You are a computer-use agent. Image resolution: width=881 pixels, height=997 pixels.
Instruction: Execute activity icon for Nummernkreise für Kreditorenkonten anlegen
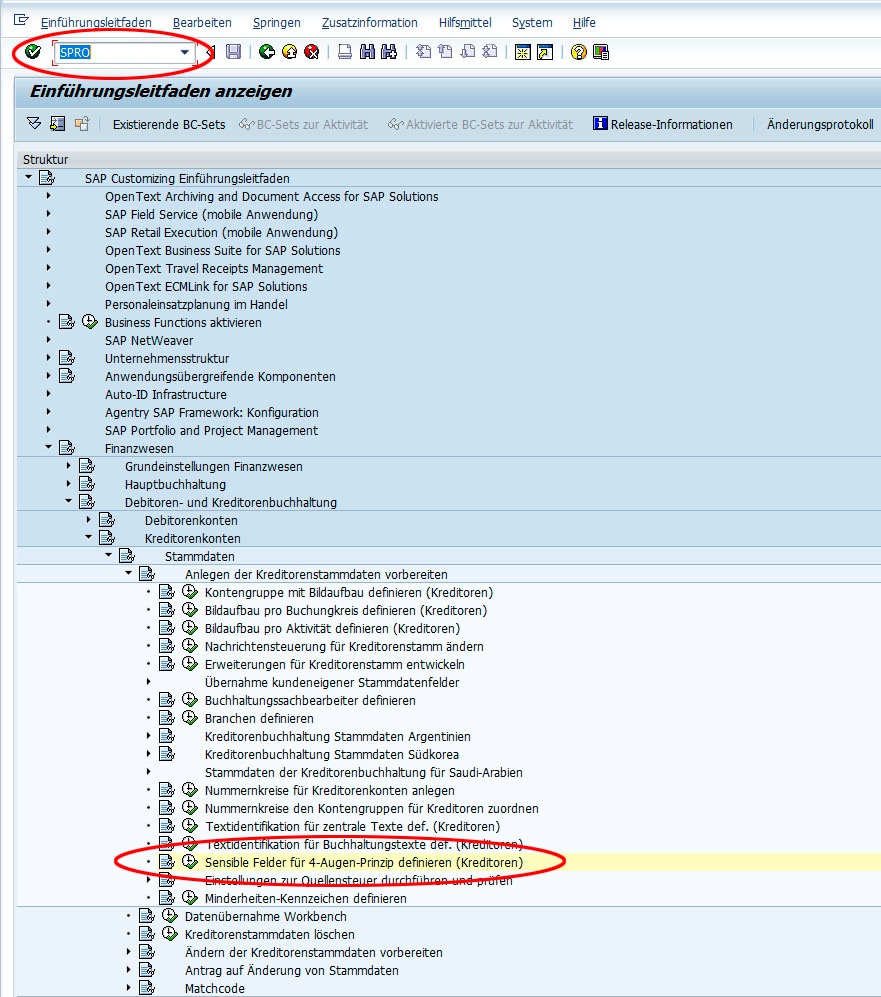click(x=189, y=790)
